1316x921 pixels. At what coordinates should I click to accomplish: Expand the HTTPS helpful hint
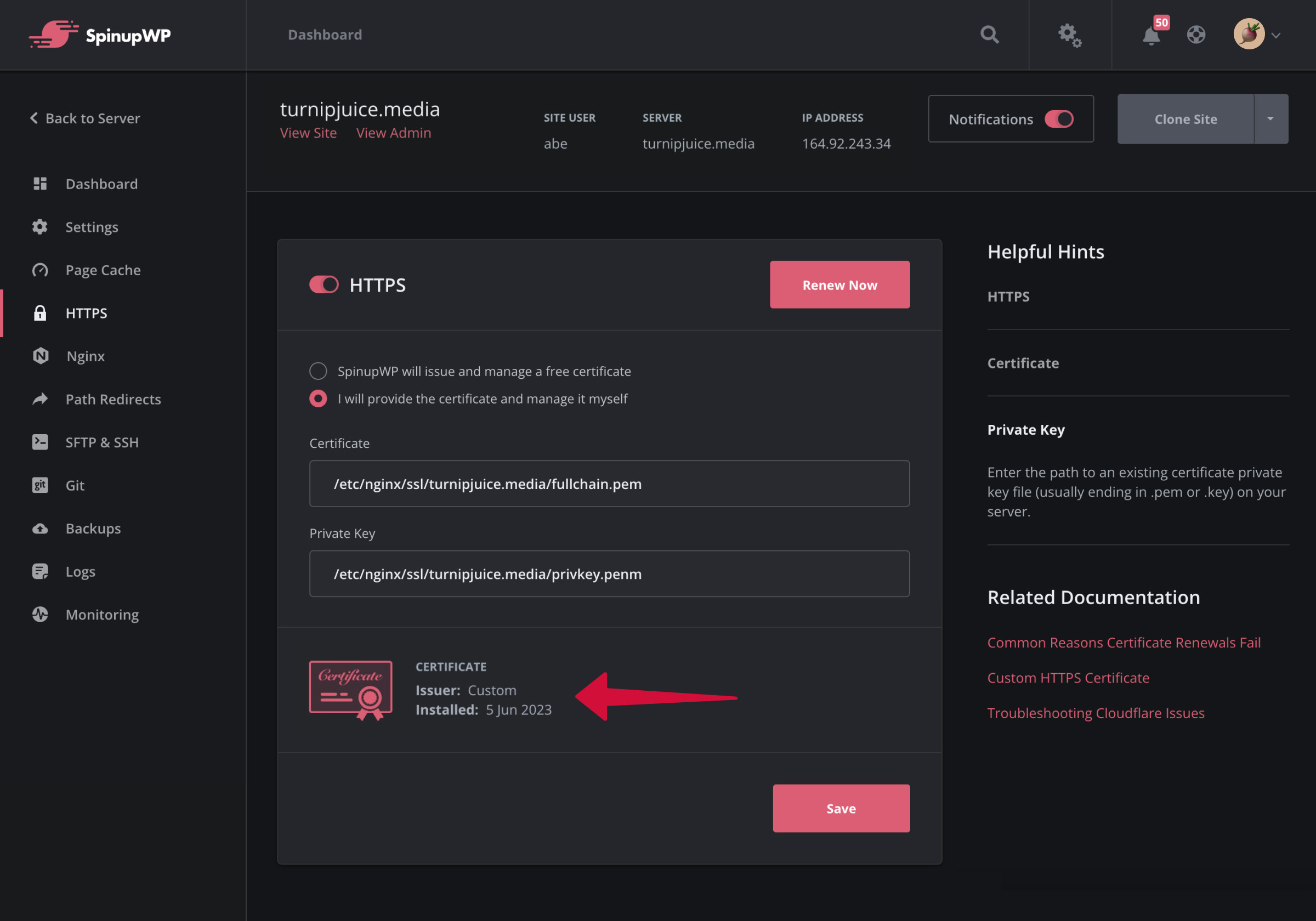pyautogui.click(x=1008, y=297)
